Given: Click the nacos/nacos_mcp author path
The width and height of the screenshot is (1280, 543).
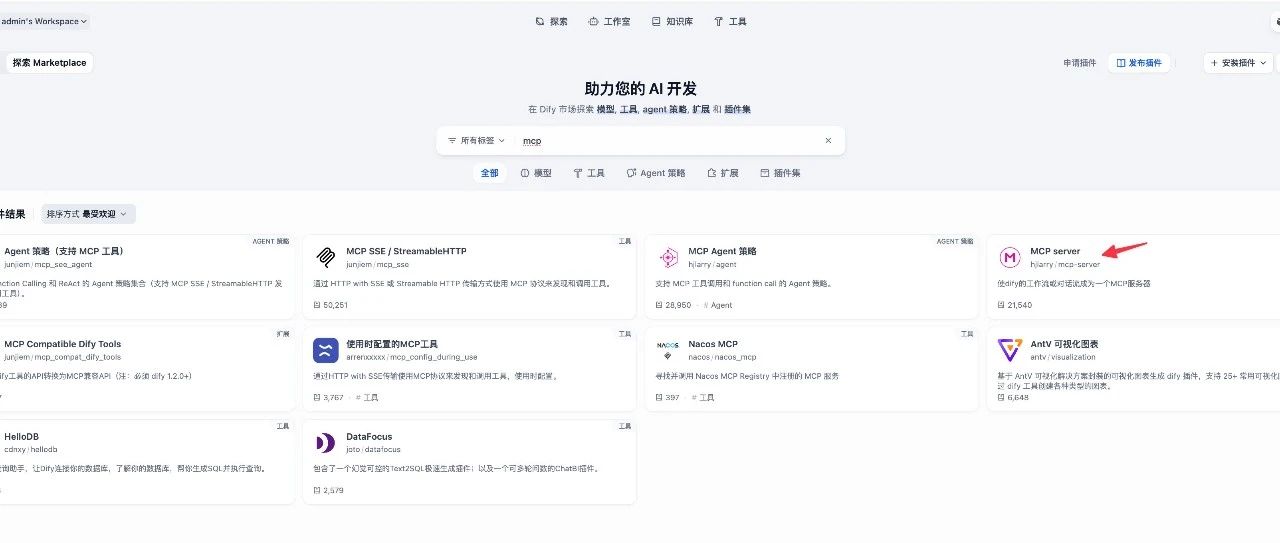Looking at the screenshot, I should point(722,357).
